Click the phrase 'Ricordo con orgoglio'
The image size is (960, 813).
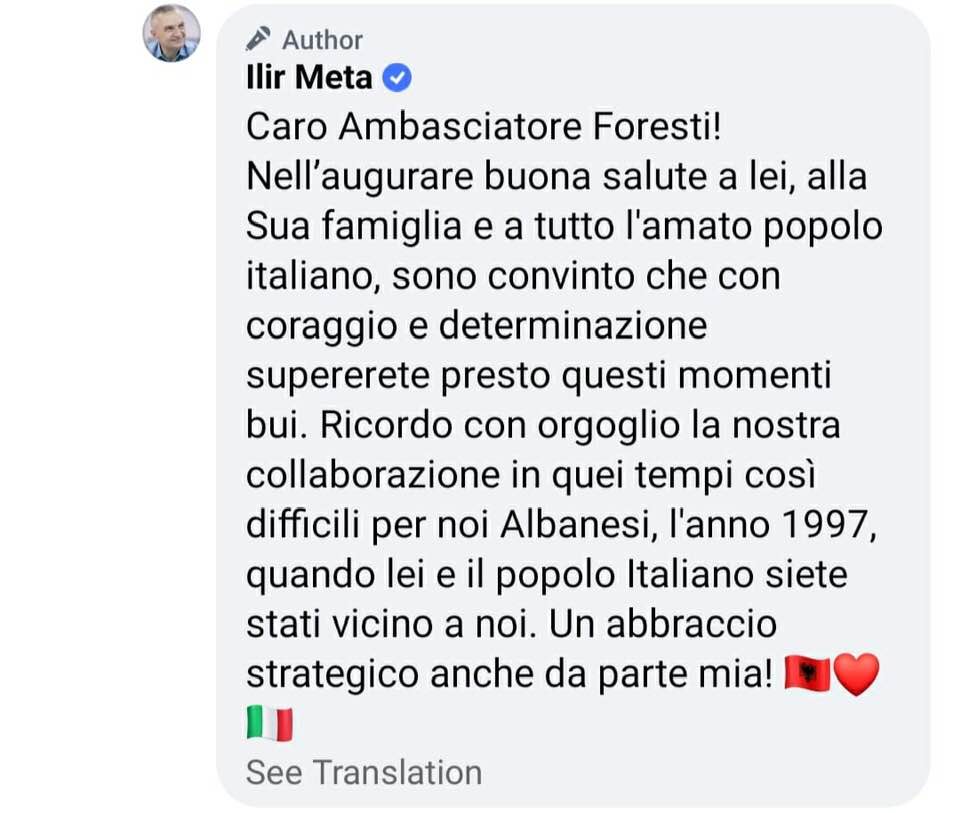(x=500, y=426)
